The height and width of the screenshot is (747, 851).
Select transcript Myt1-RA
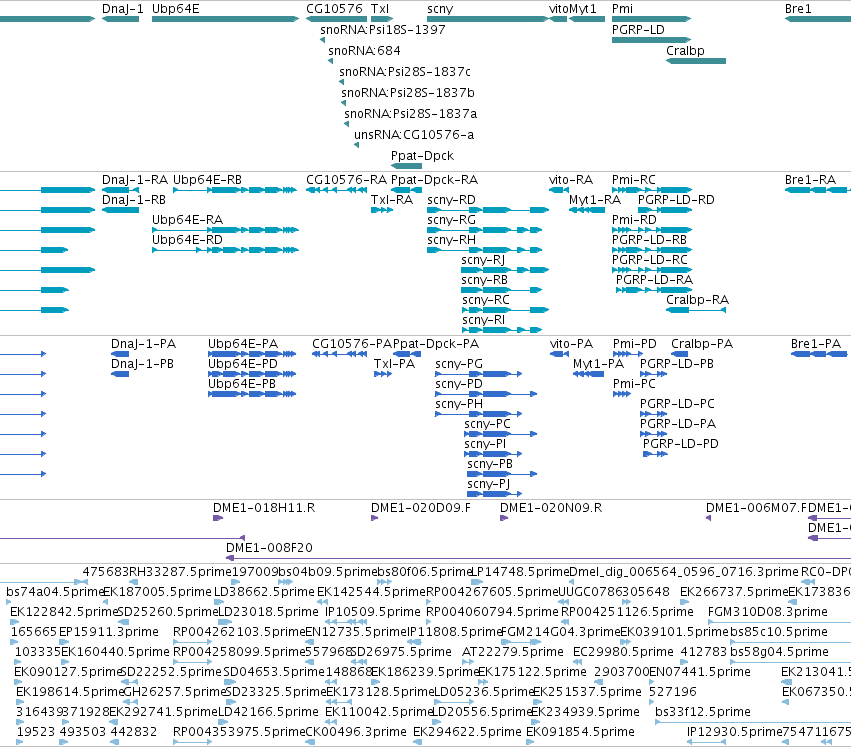coord(595,200)
